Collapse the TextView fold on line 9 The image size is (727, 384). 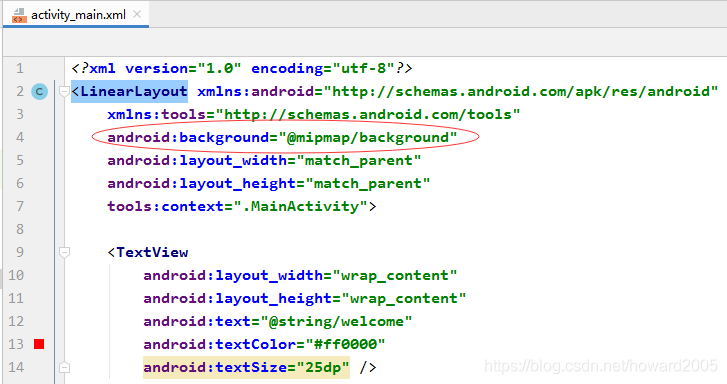pos(64,252)
